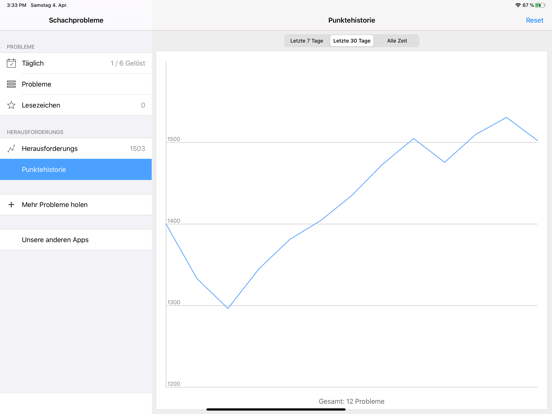The height and width of the screenshot is (414, 552).
Task: Tap Mehr Probleme holen
Action: (x=76, y=205)
